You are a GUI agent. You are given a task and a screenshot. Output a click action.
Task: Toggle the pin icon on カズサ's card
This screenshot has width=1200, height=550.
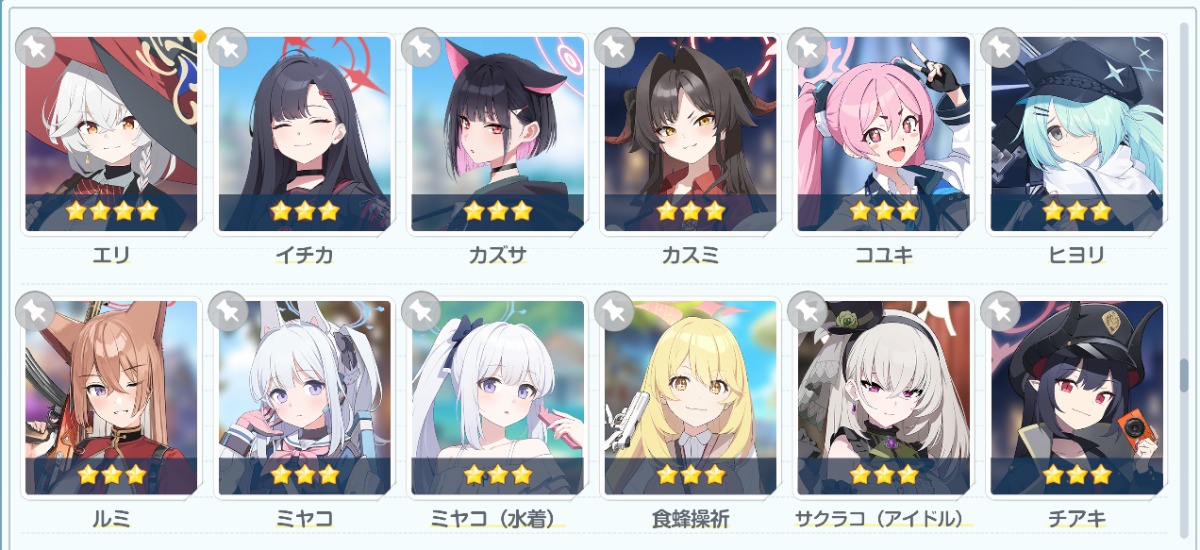pyautogui.click(x=421, y=47)
